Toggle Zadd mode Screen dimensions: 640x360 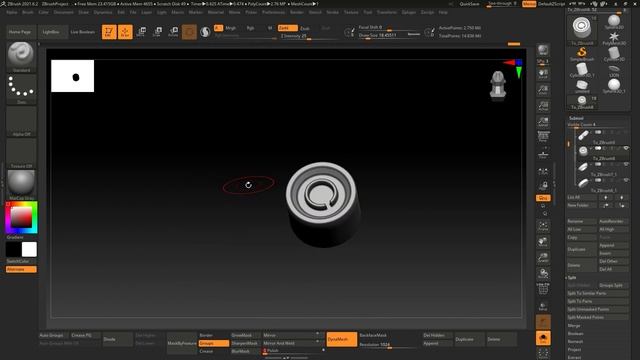click(x=287, y=28)
